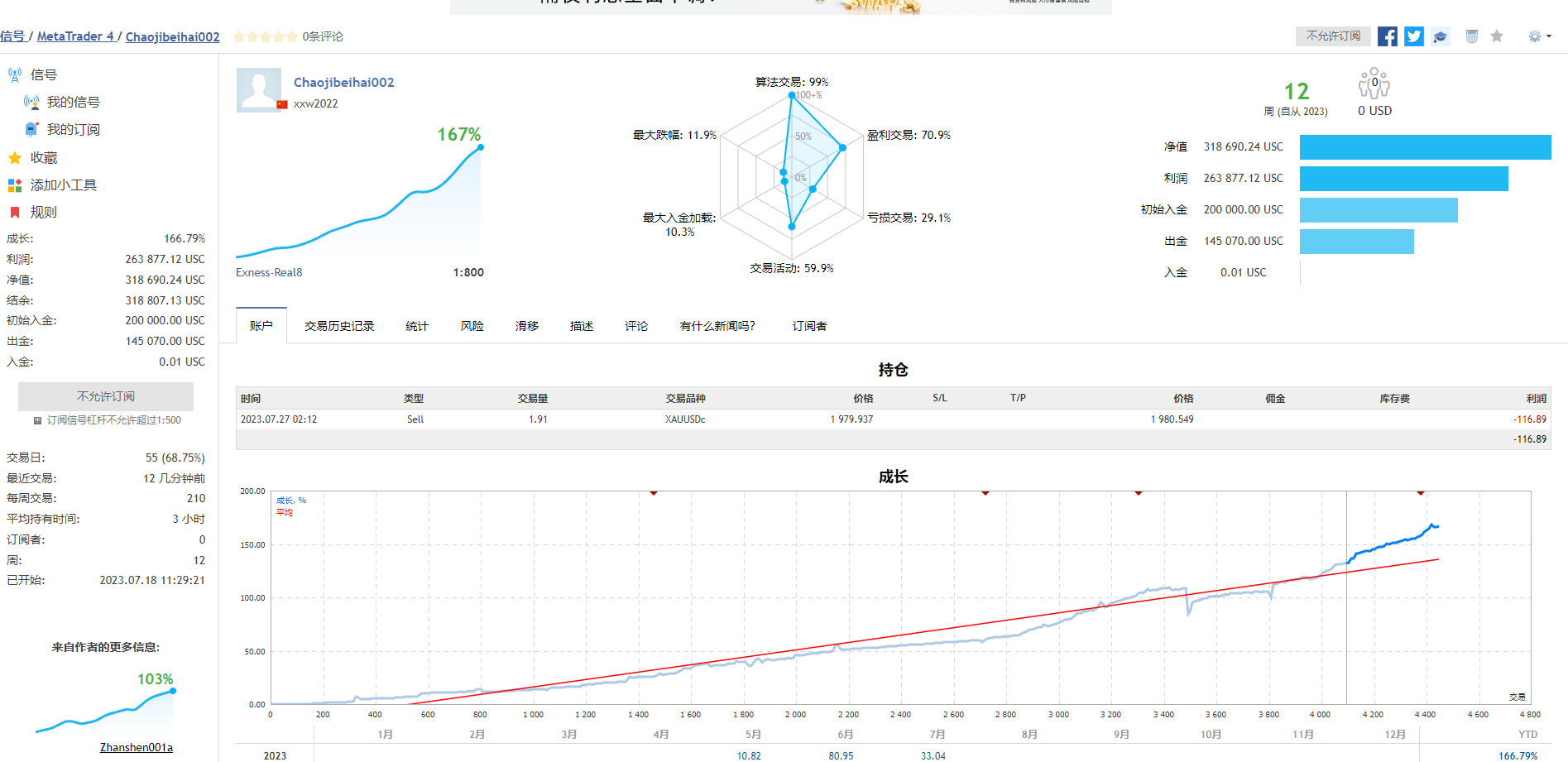
Task: Click the 信号 breadcrumb link
Action: 12,36
